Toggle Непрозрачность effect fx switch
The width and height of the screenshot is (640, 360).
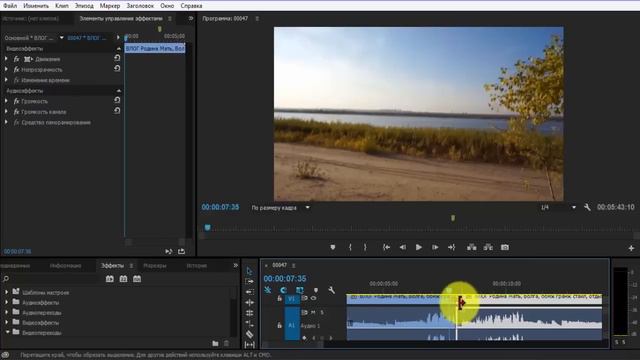[x=16, y=70]
